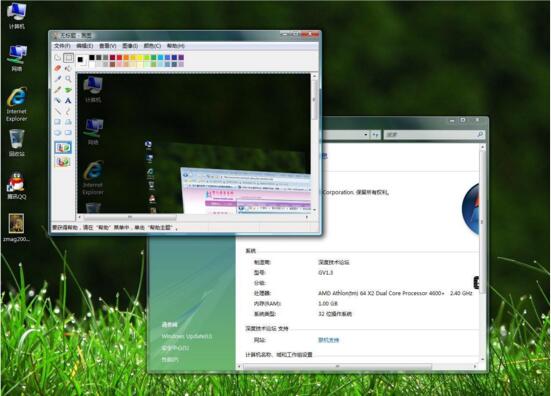The width and height of the screenshot is (551, 396).
Task: Open the 联机支持 online support link
Action: 329,340
